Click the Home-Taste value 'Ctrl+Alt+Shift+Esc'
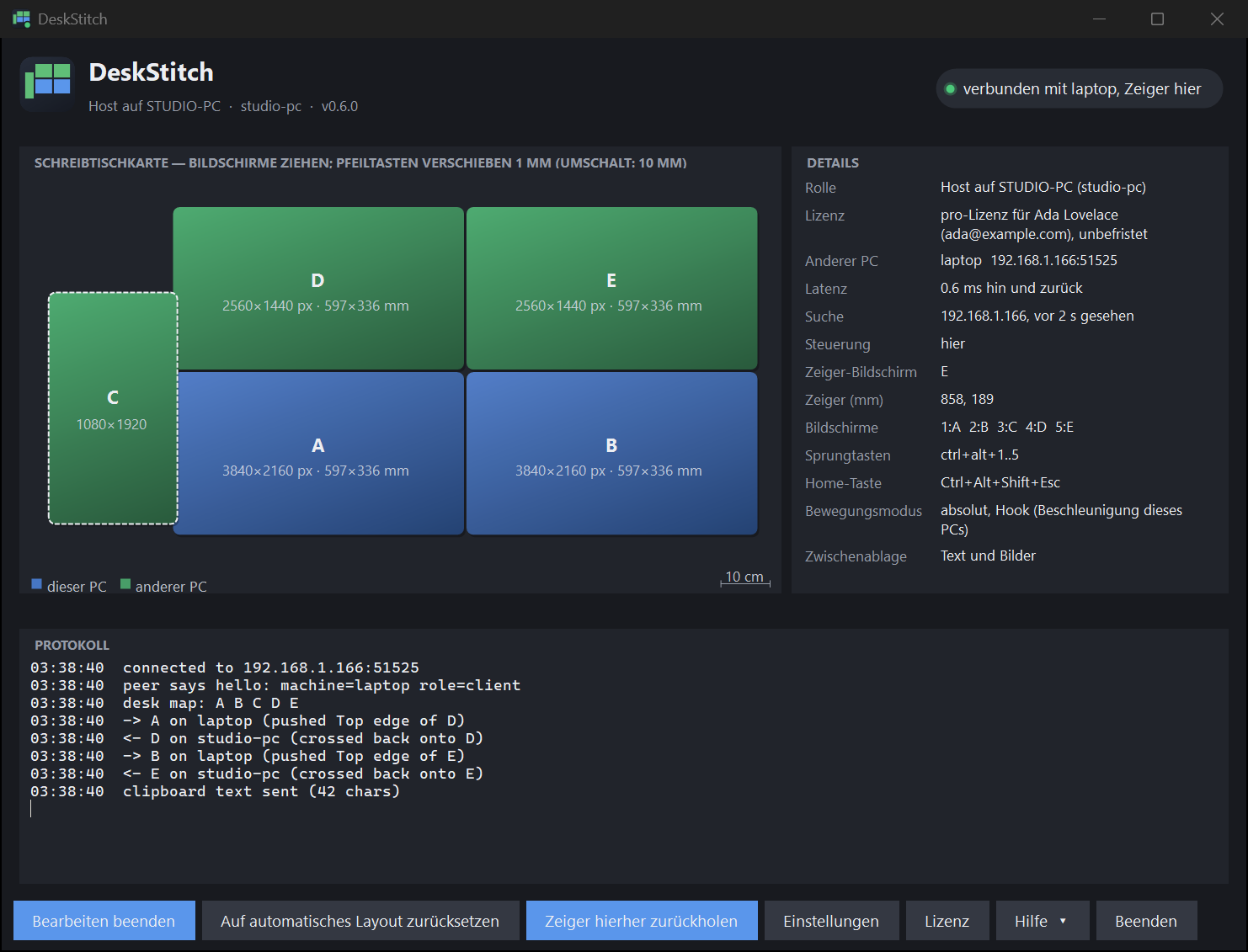The height and width of the screenshot is (952, 1248). coord(1000,482)
